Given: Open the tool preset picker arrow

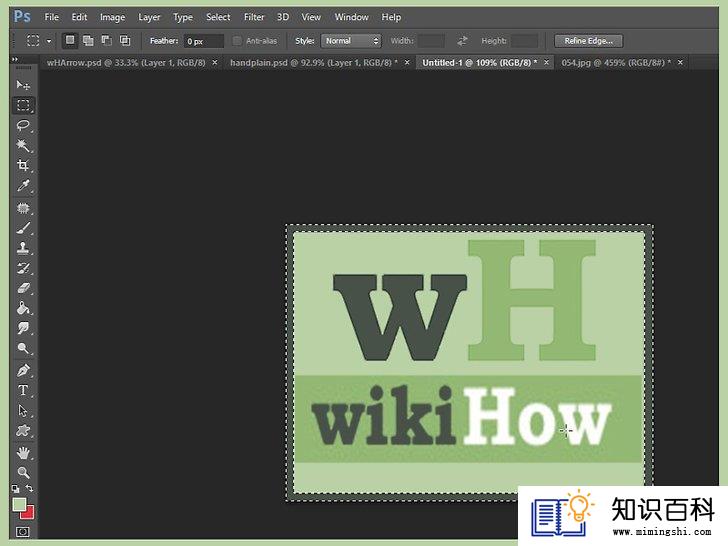Looking at the screenshot, I should click(x=49, y=41).
